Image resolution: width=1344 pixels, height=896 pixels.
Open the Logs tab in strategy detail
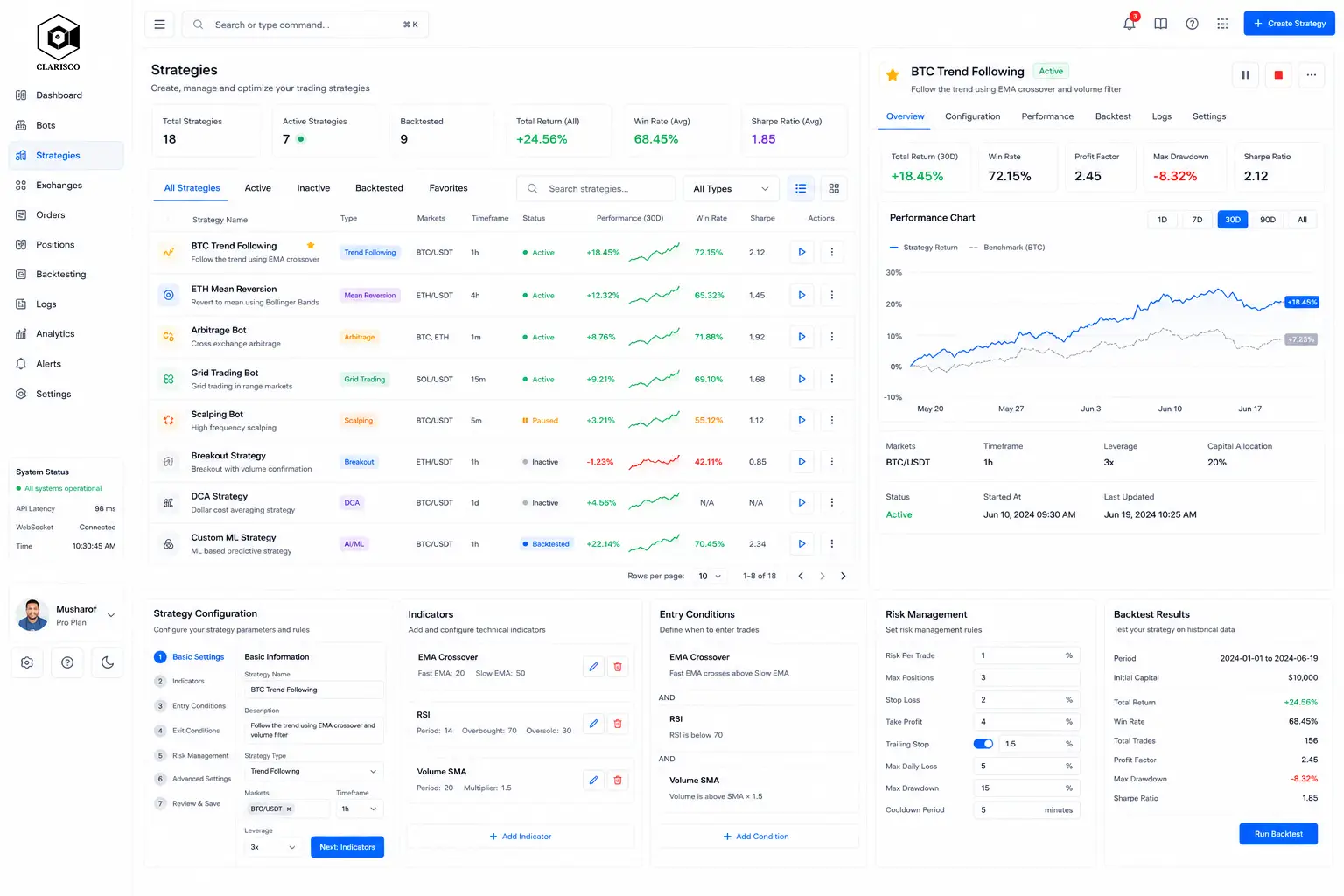(1161, 116)
